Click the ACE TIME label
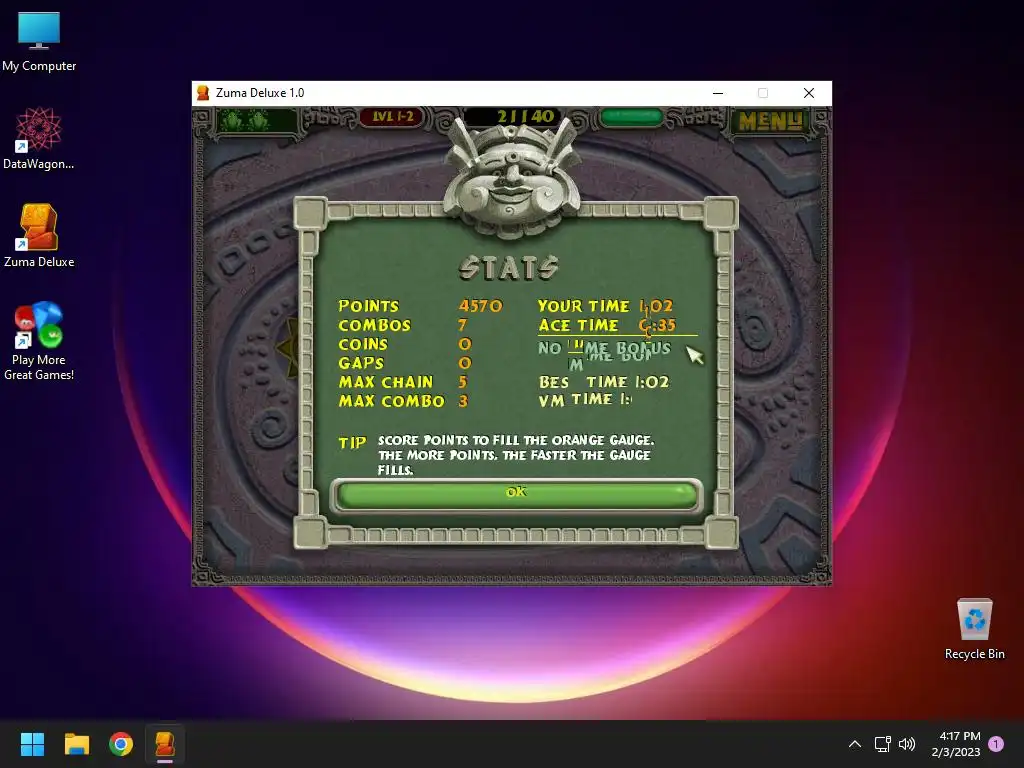 click(x=578, y=325)
